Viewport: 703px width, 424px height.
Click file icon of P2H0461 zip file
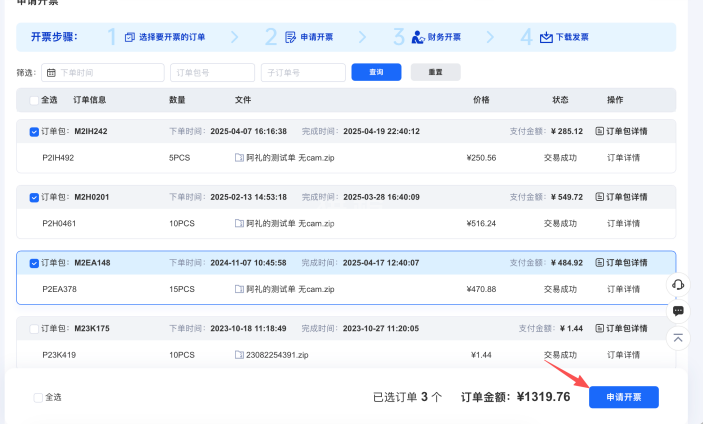point(239,223)
